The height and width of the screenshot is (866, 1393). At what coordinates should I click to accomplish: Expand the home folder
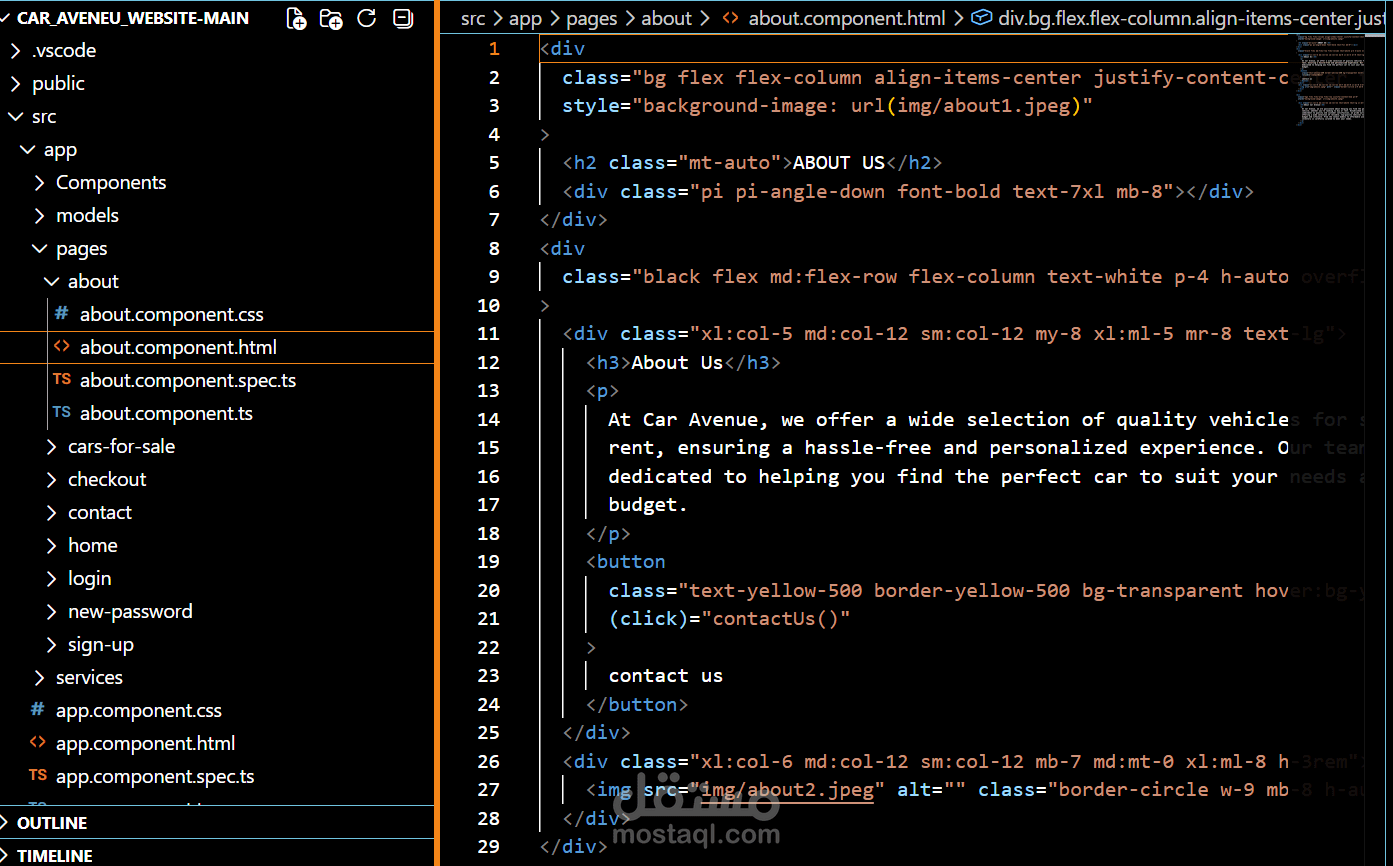pyautogui.click(x=92, y=545)
